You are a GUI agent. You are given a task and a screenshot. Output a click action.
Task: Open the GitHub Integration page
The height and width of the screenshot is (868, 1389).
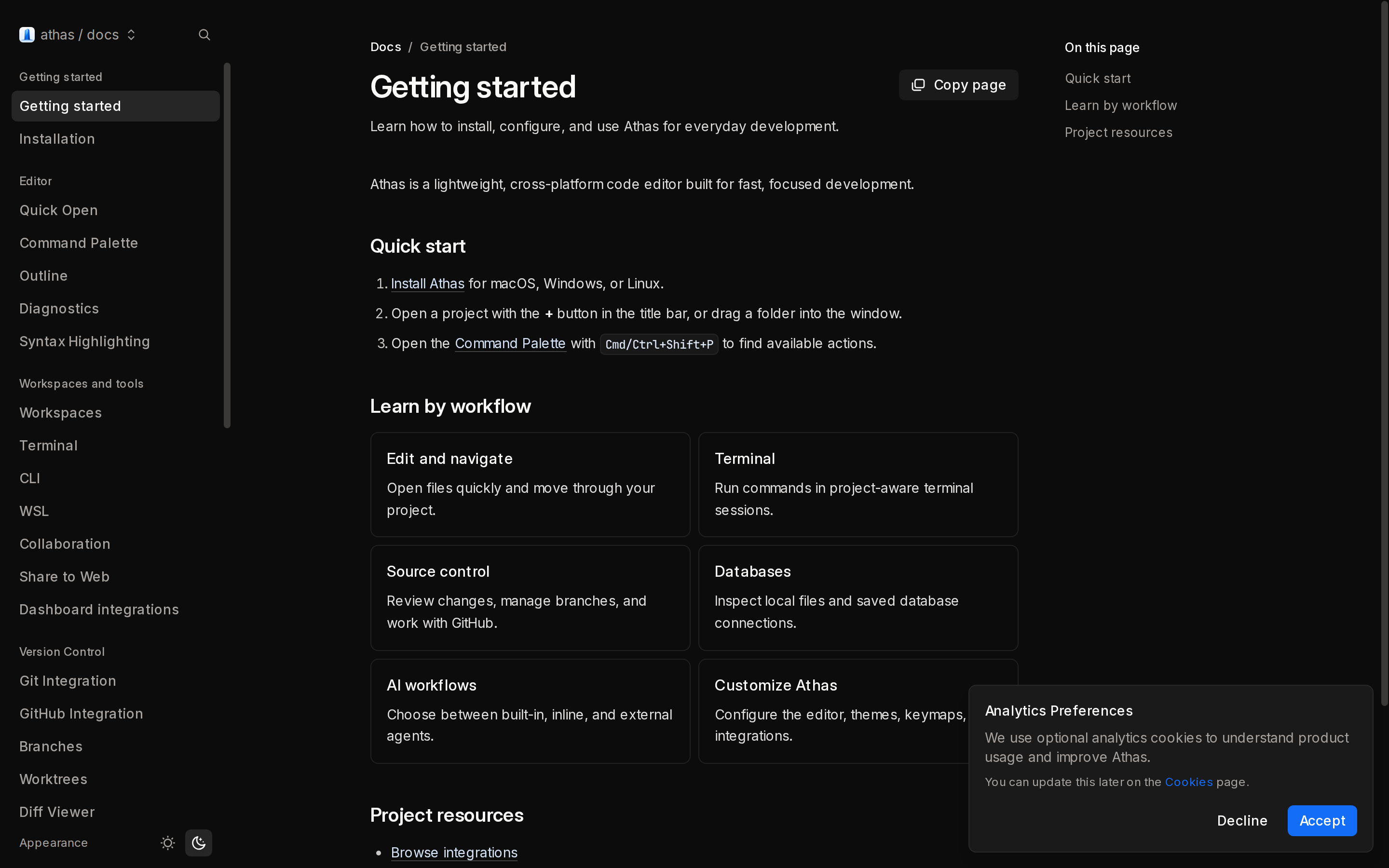tap(115, 714)
